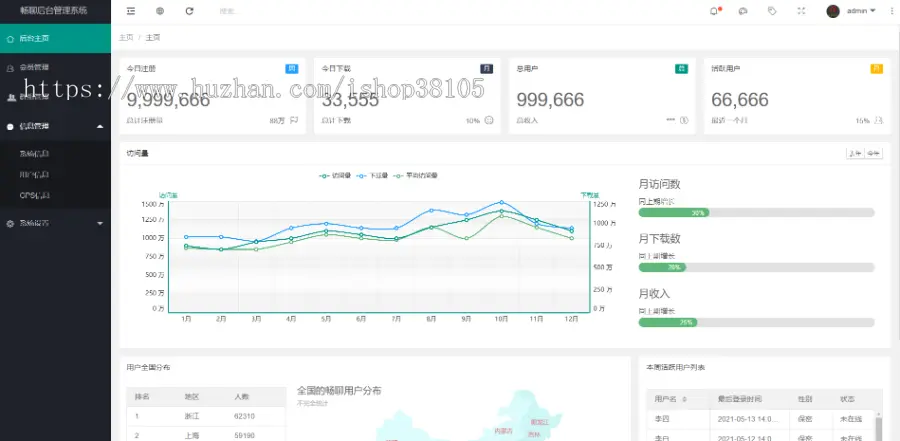The height and width of the screenshot is (441, 900).
Task: Click 内蒙古 region on the map
Action: click(x=503, y=431)
